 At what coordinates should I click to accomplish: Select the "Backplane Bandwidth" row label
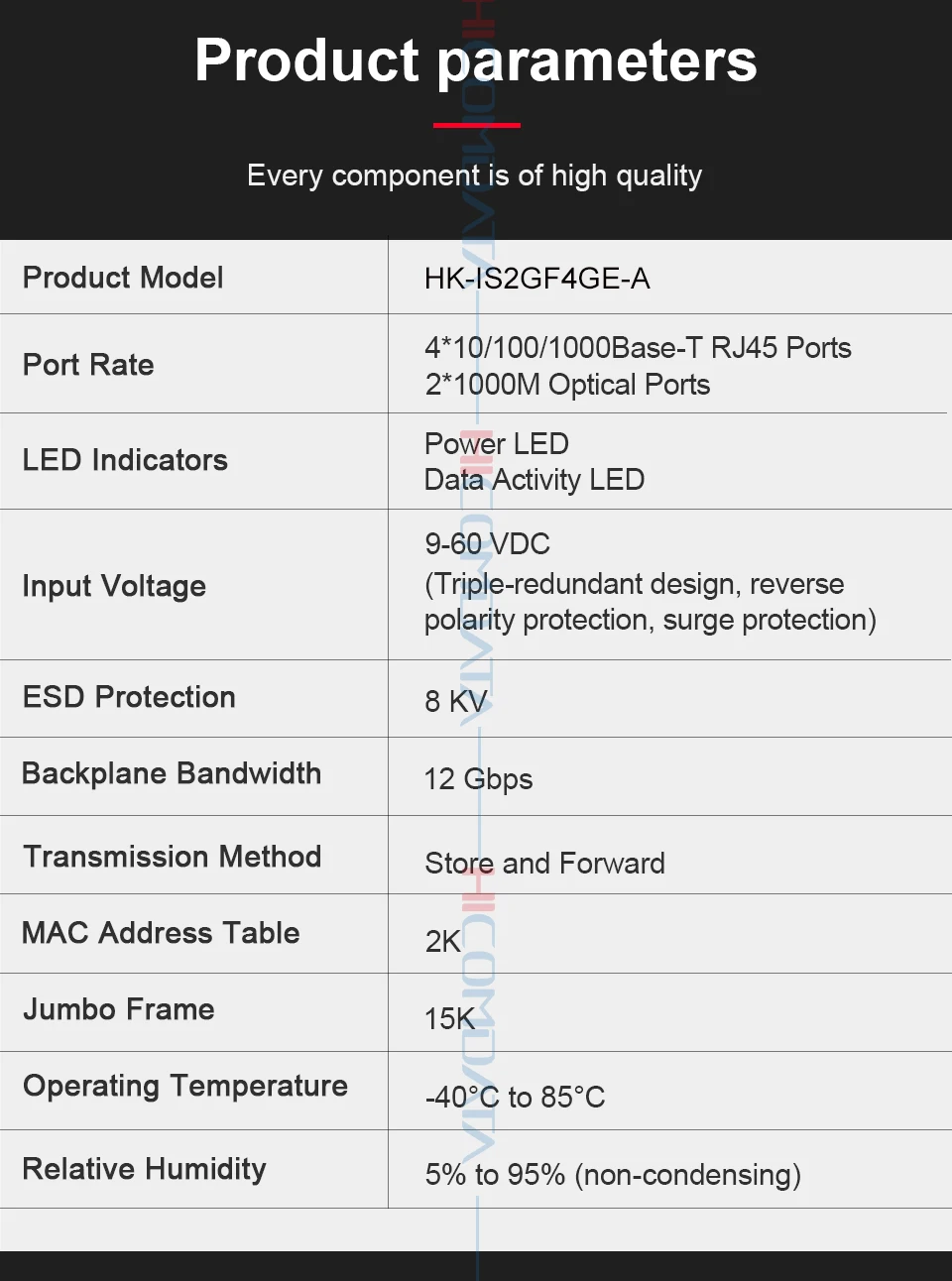pos(172,773)
